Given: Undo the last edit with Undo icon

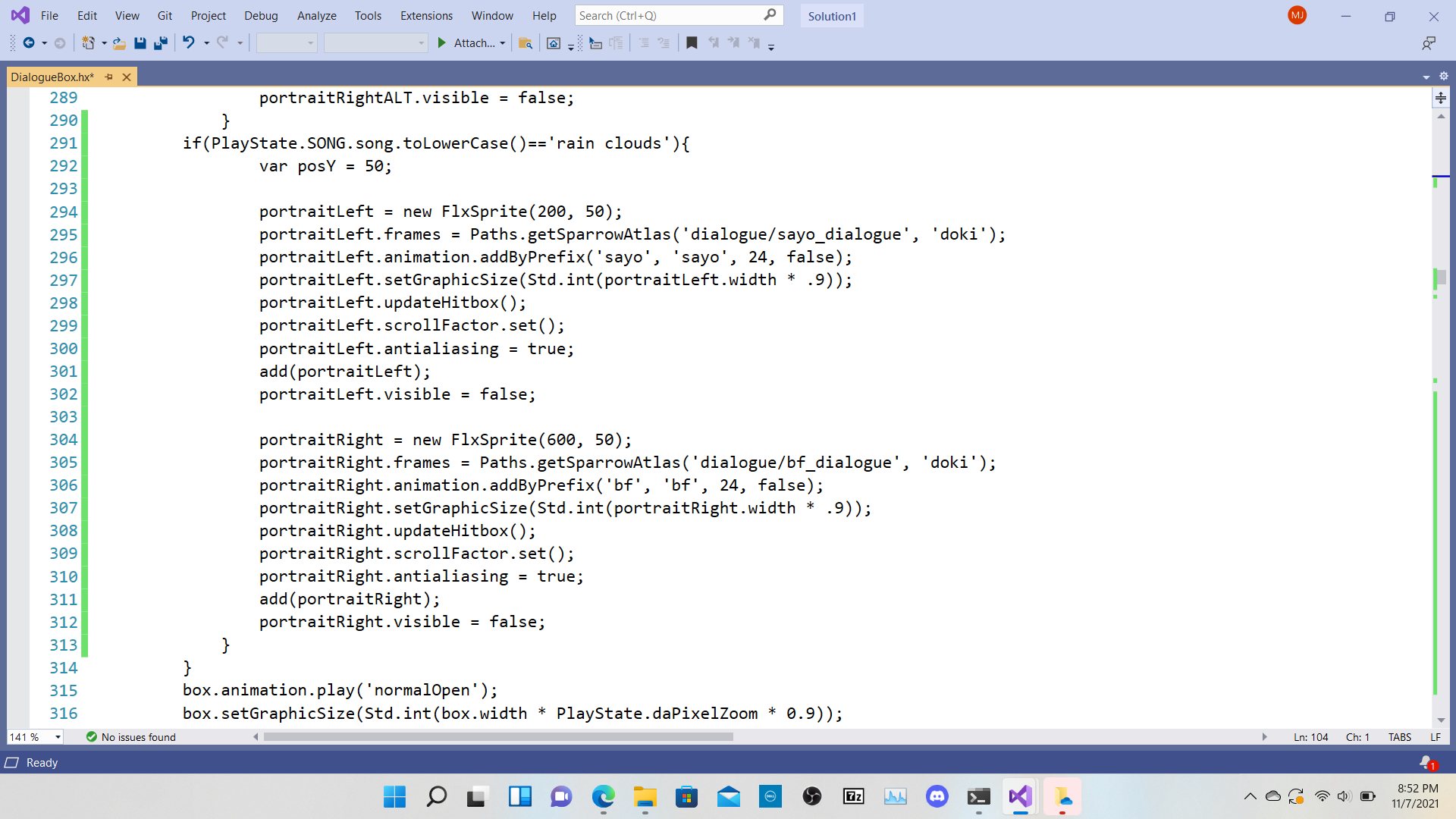Looking at the screenshot, I should point(189,42).
